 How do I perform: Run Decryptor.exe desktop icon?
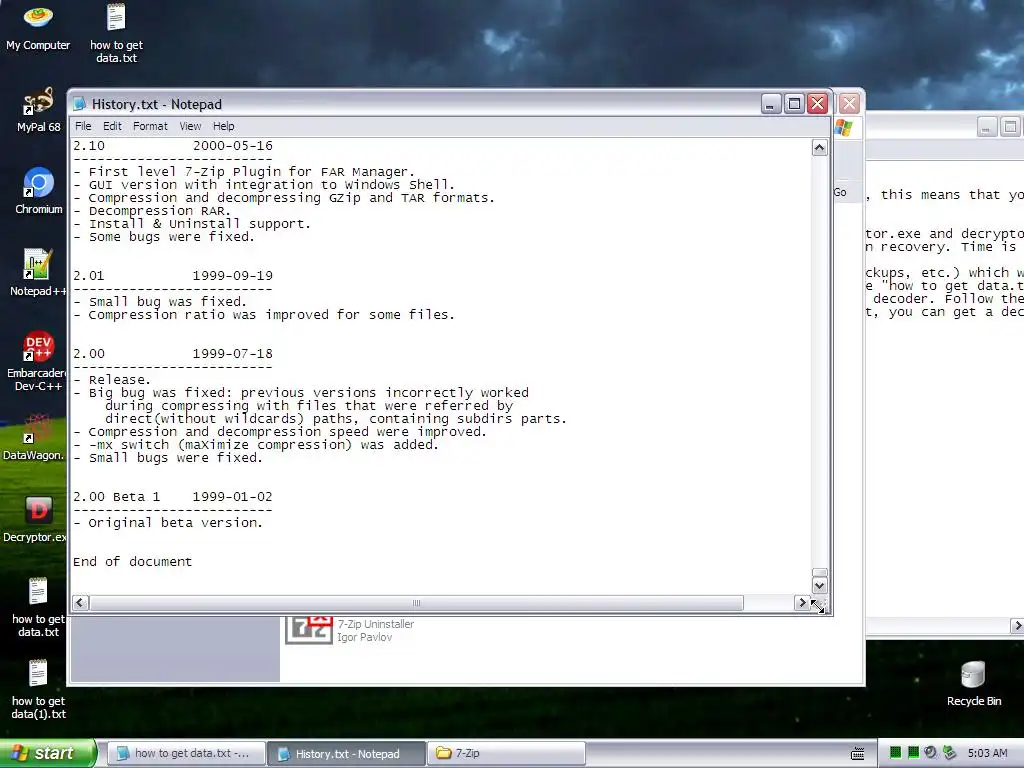[36, 519]
